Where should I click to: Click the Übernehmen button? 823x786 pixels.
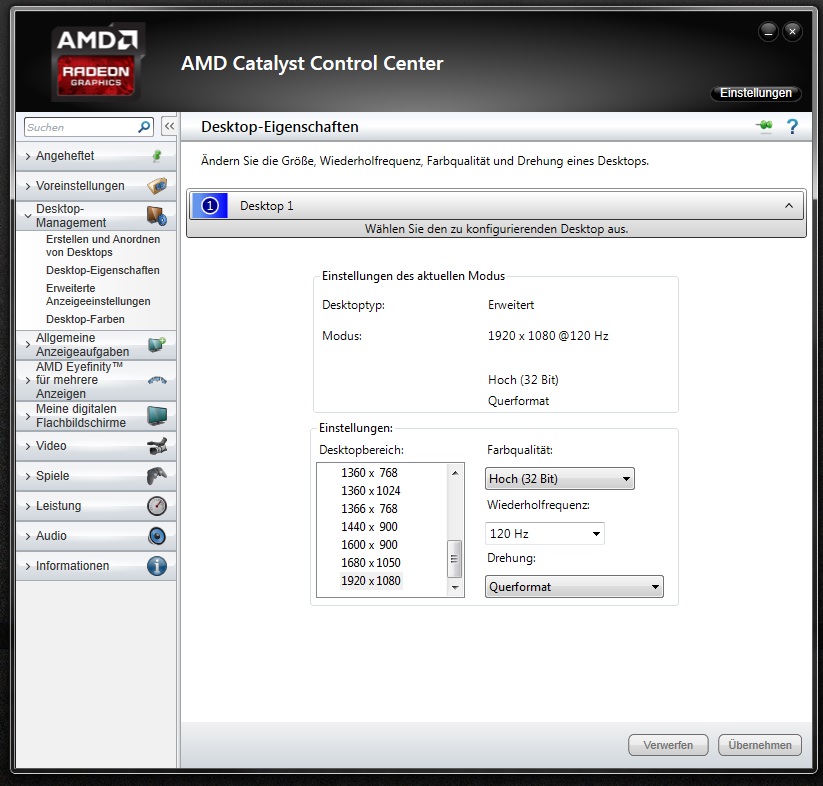[759, 745]
